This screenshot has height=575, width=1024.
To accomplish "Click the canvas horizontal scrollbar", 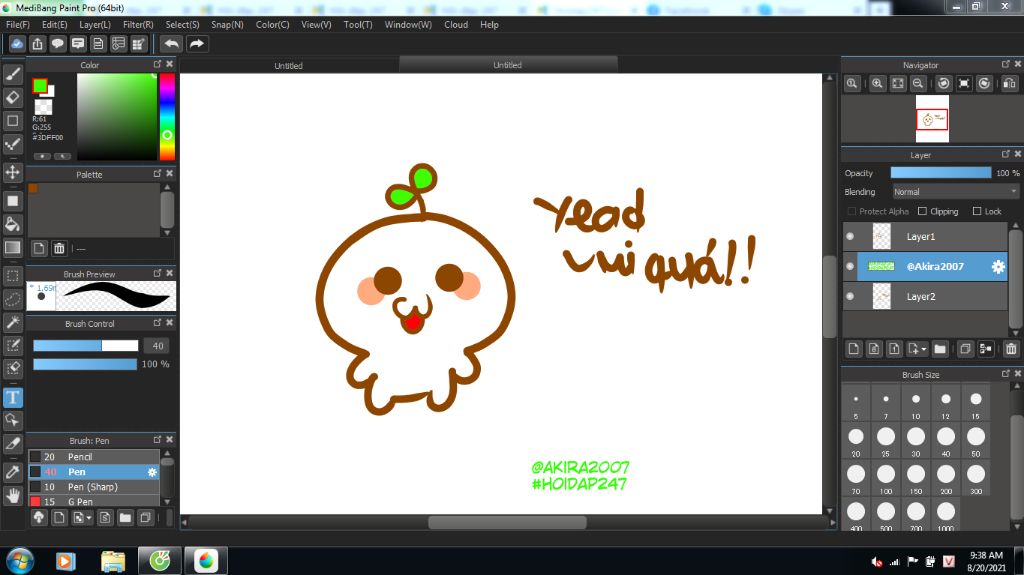I will coord(507,522).
